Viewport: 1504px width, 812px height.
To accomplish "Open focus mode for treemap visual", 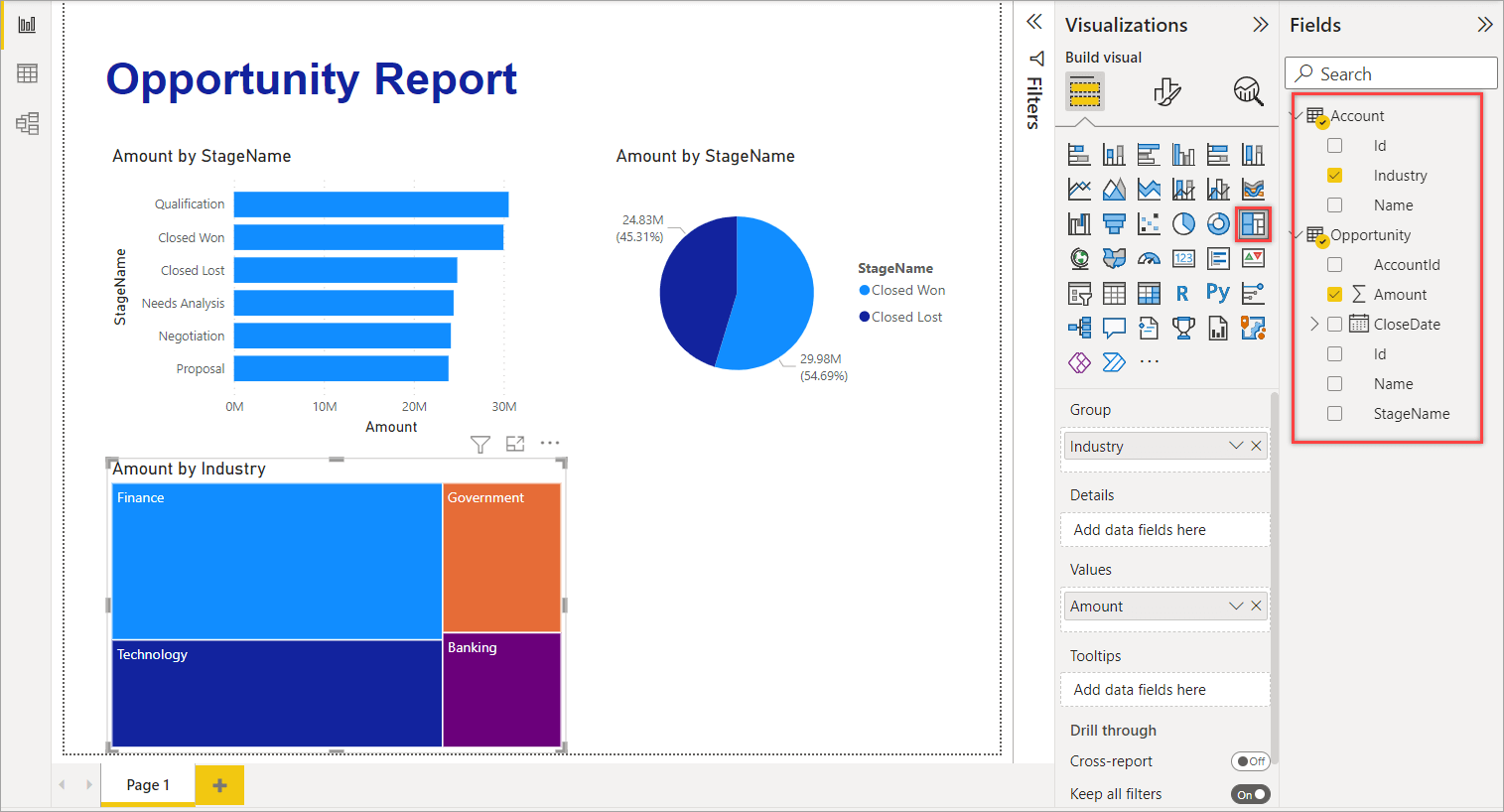I will pos(515,444).
